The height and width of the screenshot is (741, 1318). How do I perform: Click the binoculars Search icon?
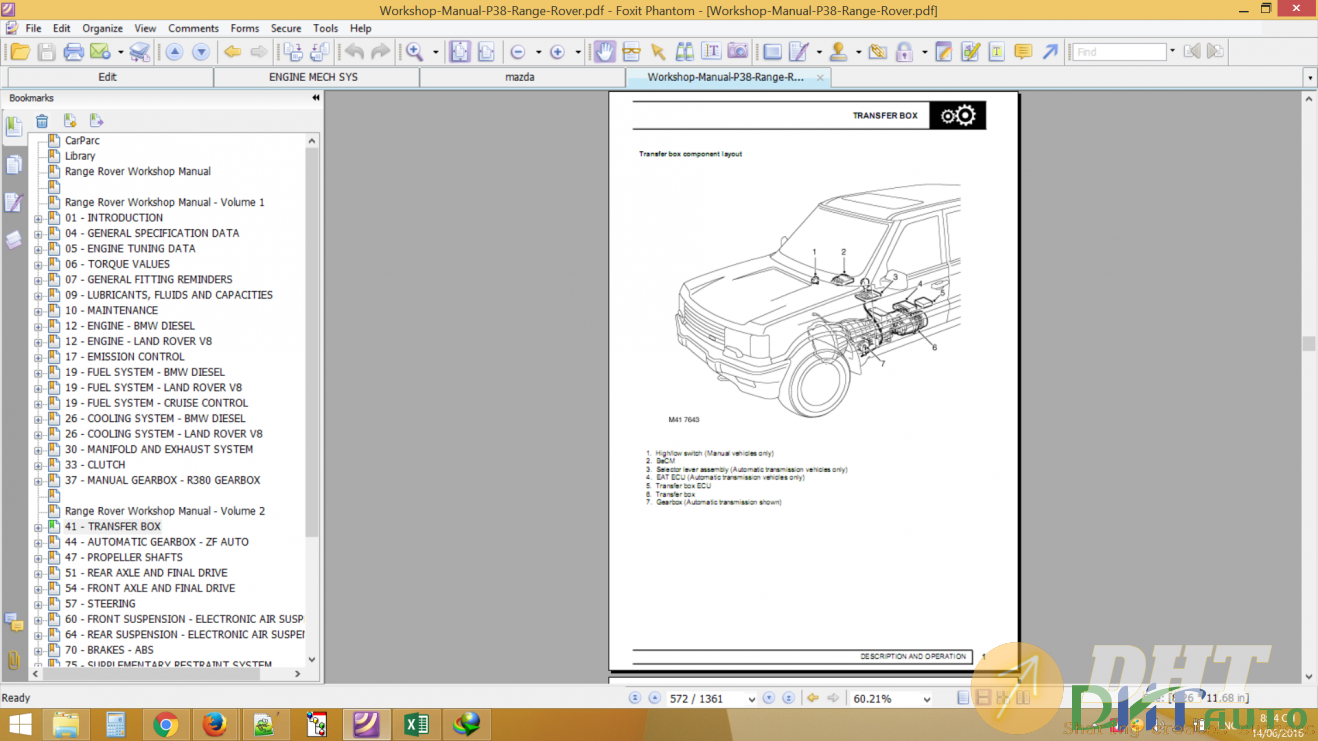click(x=685, y=52)
